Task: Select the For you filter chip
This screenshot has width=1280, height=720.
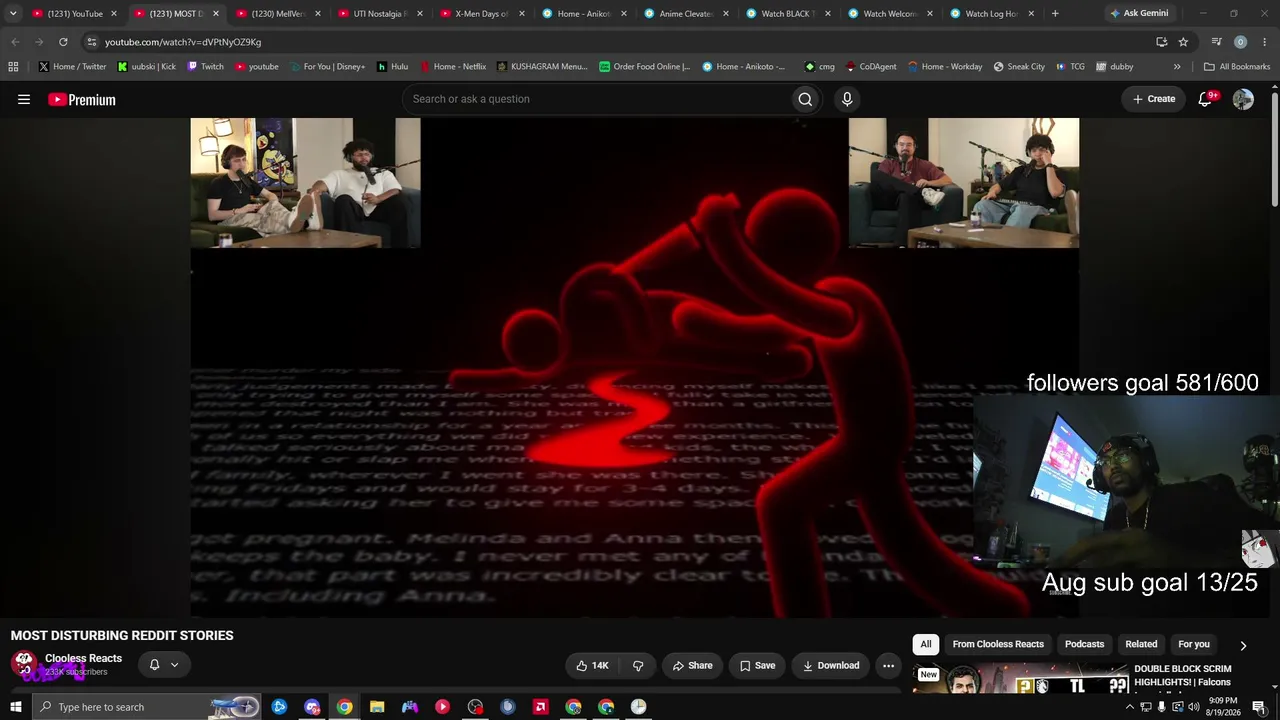Action: pyautogui.click(x=1194, y=644)
